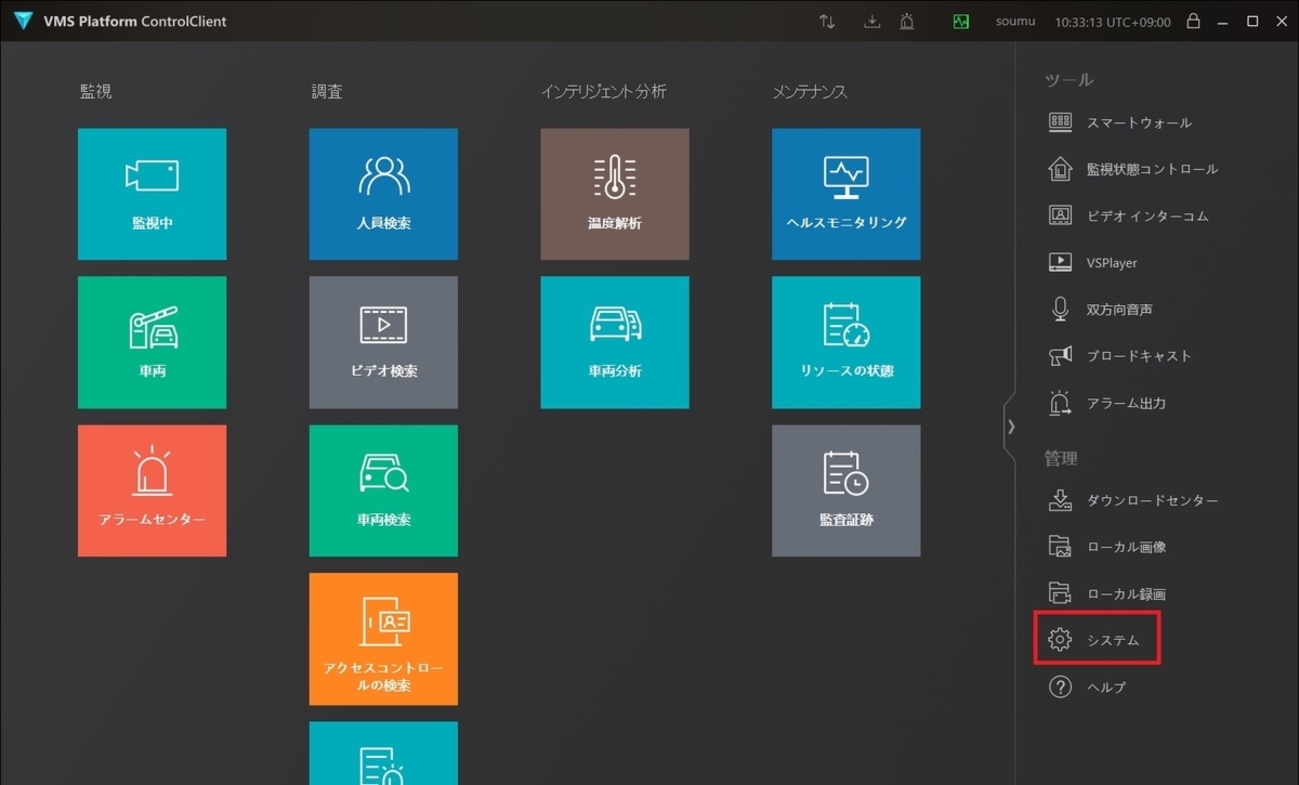Open the 監視中 live view tile
Screen dimensions: 1299x785
click(x=152, y=194)
